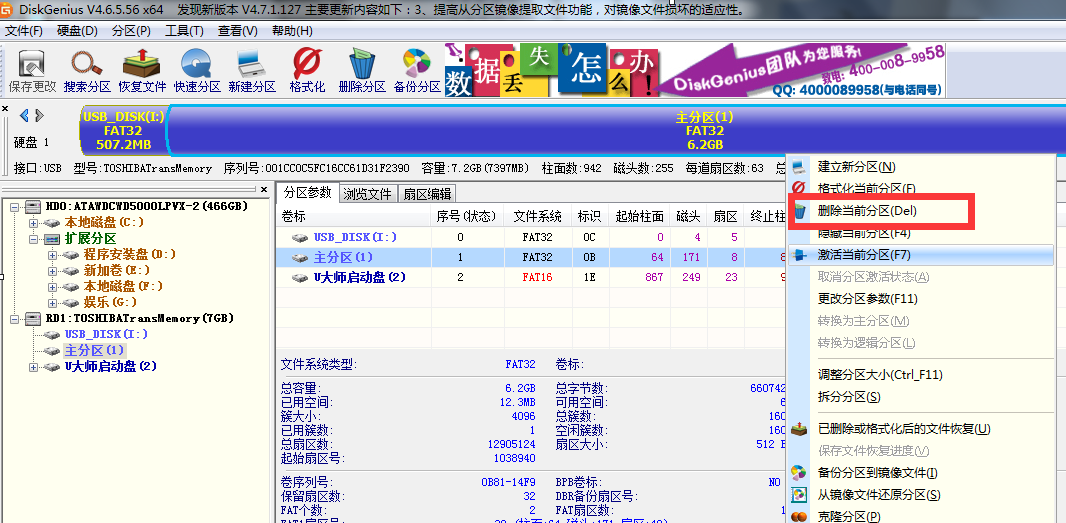Click the 新建分区 toolbar icon
Image resolution: width=1066 pixels, height=523 pixels.
(251, 64)
